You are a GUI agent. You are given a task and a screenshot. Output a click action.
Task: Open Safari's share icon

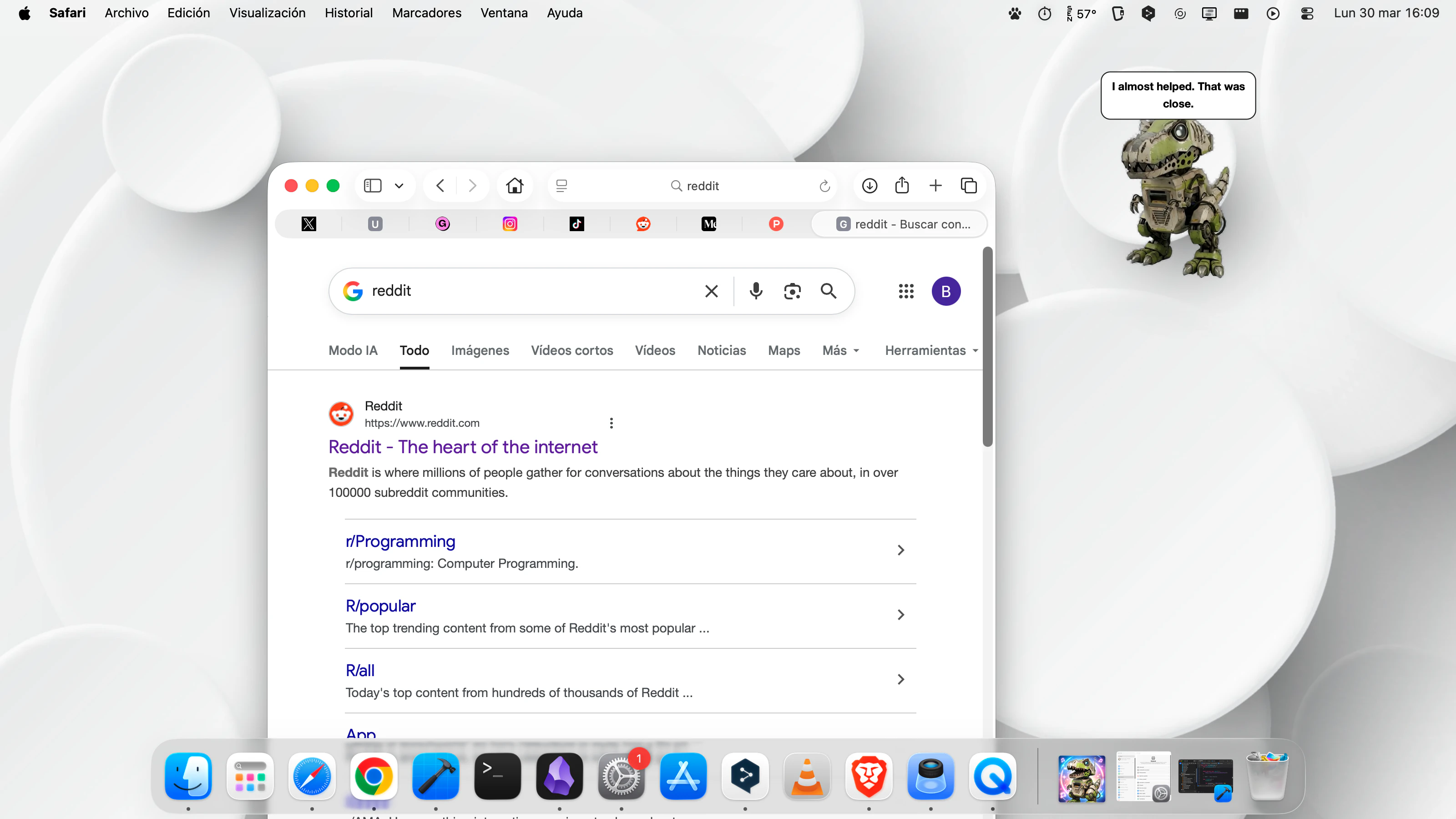(901, 185)
